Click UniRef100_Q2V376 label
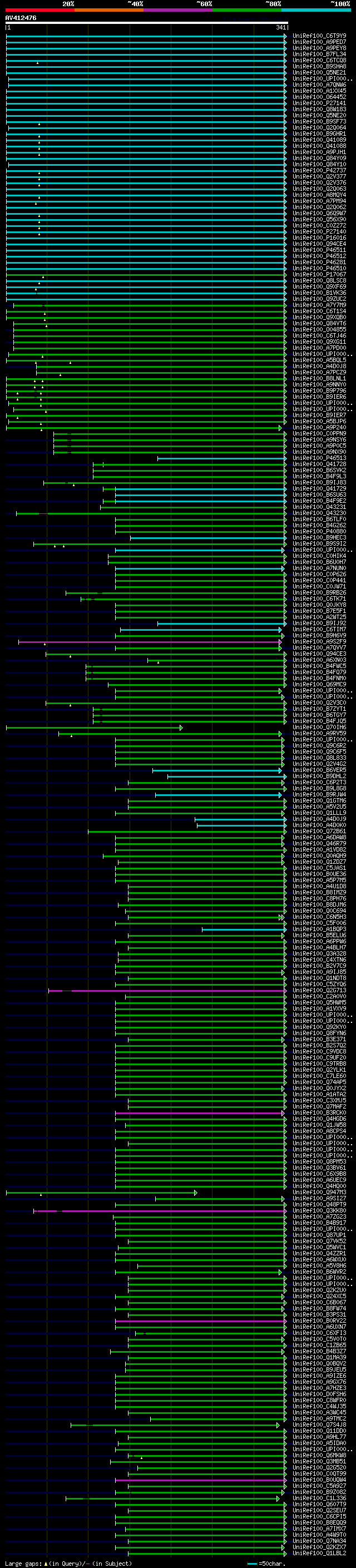 319,182
